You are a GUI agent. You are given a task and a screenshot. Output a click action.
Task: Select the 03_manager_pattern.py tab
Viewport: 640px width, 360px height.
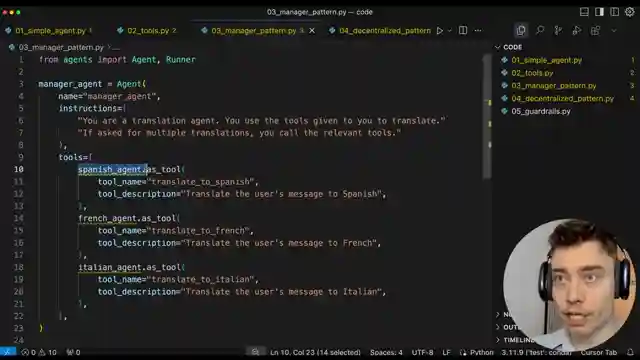(x=253, y=31)
